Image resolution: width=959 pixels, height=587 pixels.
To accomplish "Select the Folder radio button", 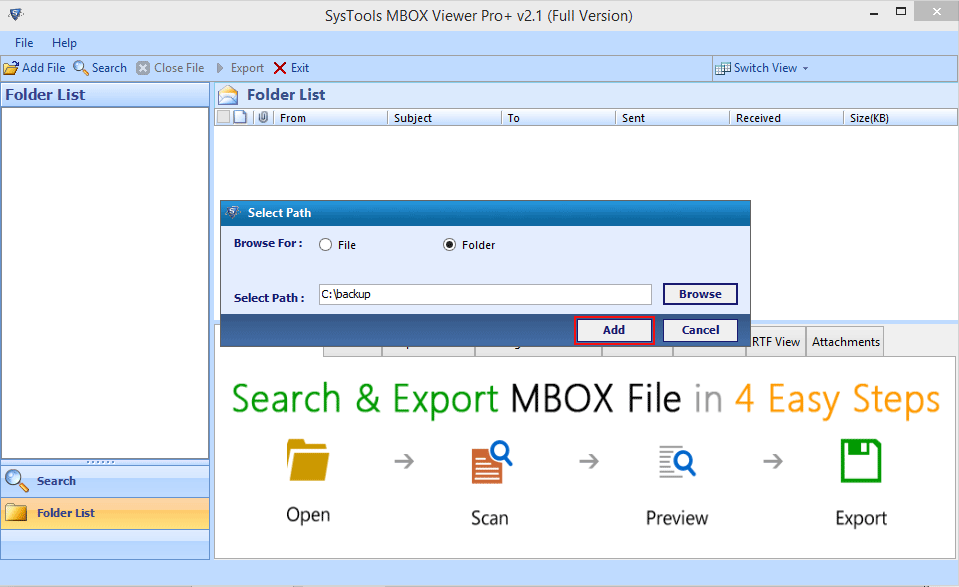I will tap(450, 245).
